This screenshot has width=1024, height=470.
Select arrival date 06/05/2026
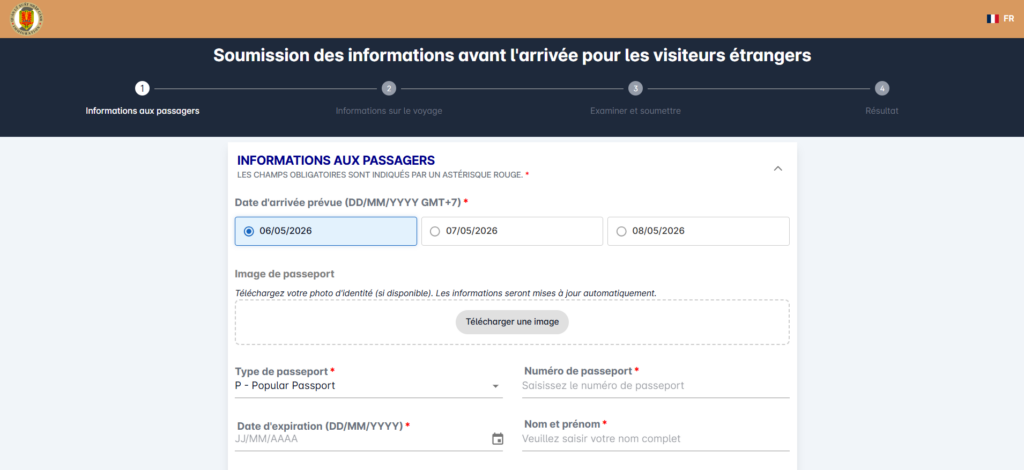tap(326, 231)
